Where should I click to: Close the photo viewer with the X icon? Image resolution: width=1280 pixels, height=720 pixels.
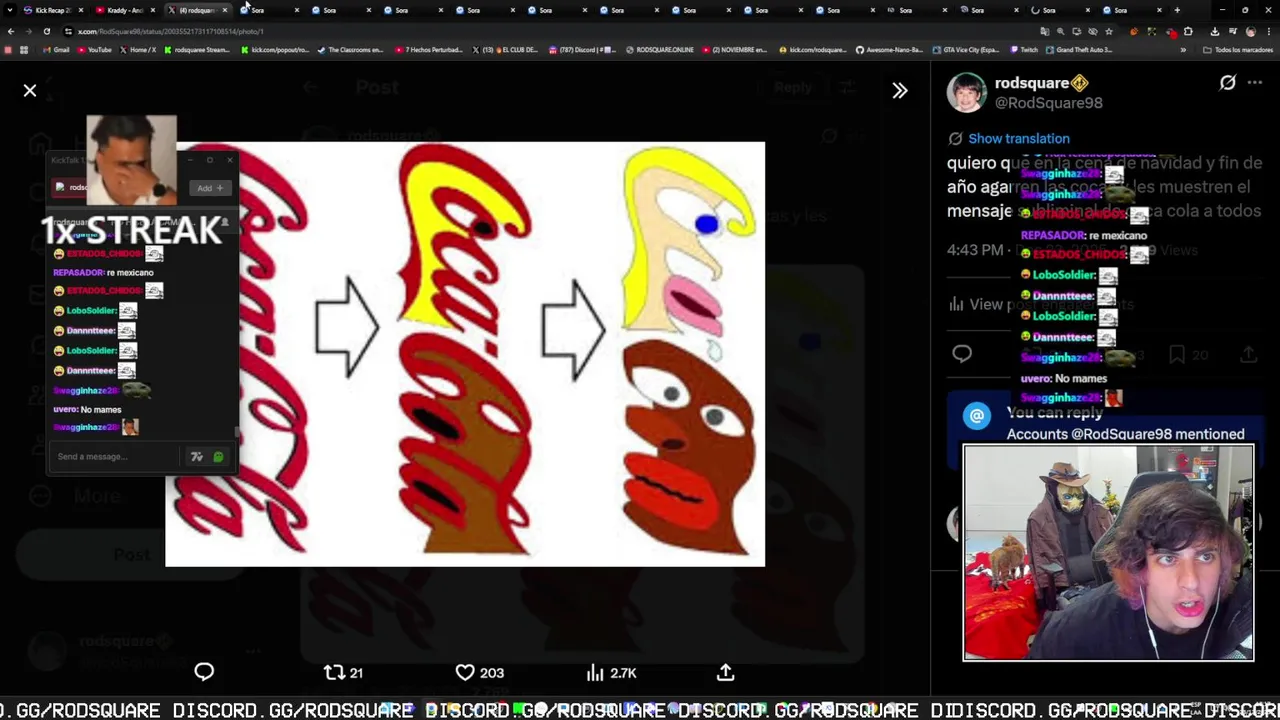30,91
